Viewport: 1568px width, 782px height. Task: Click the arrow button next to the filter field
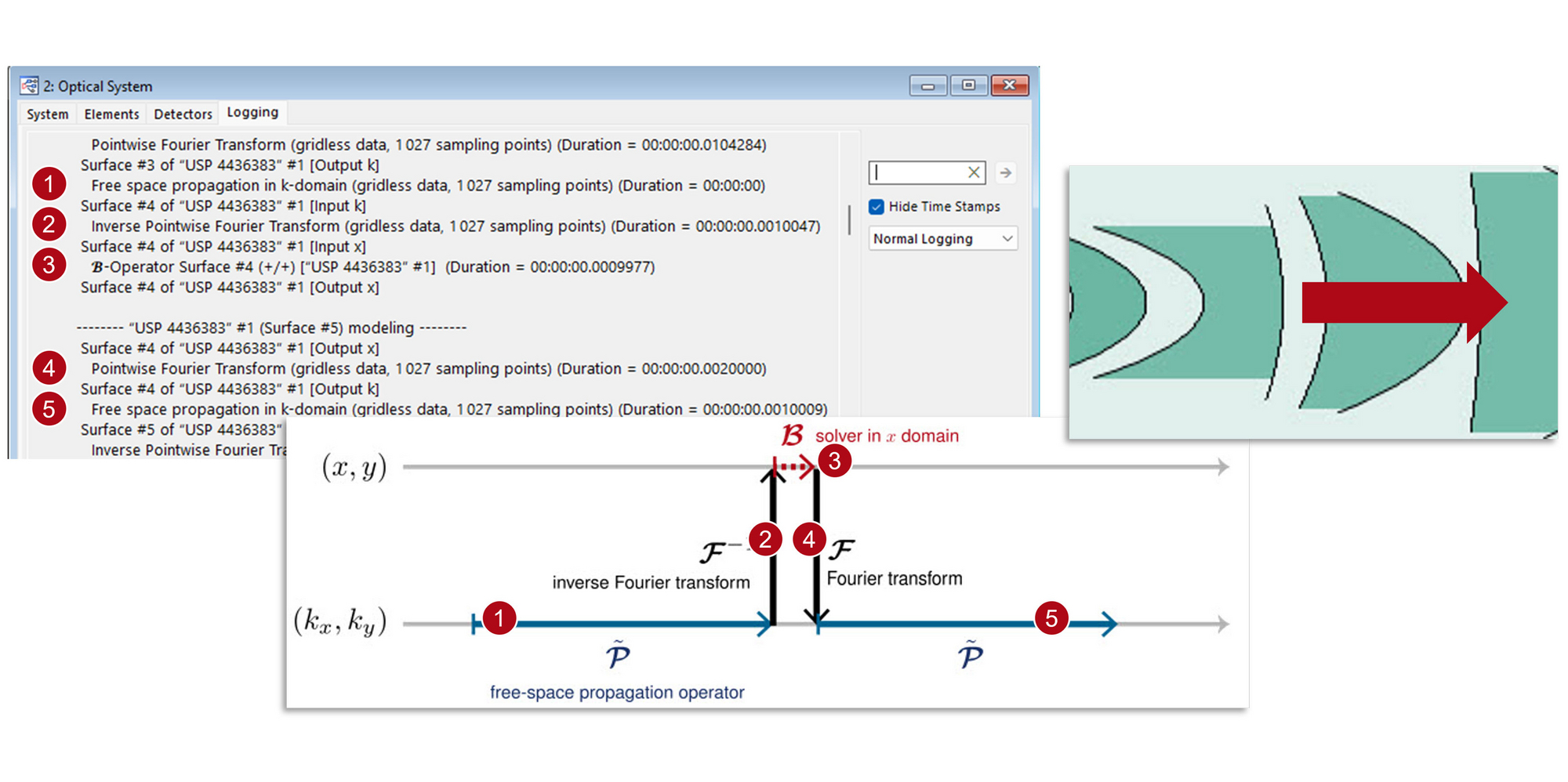click(x=1004, y=172)
